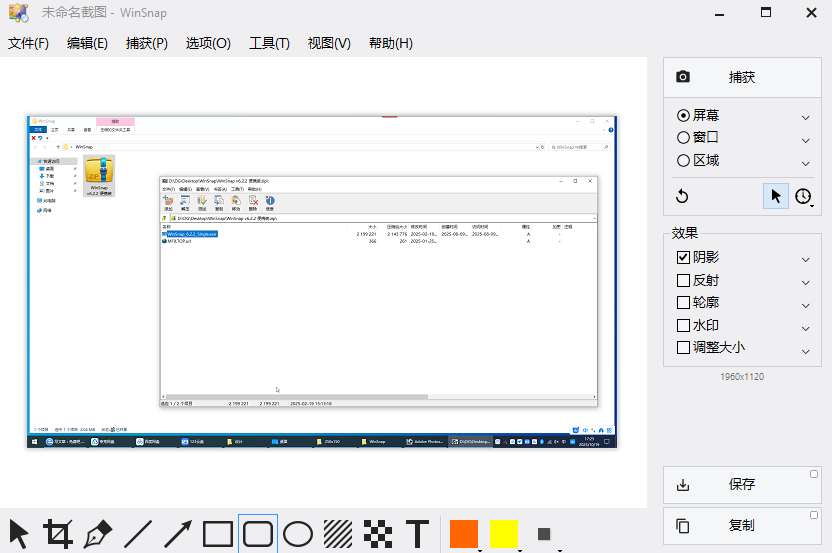Expand the 区域 options chevron

tap(805, 163)
